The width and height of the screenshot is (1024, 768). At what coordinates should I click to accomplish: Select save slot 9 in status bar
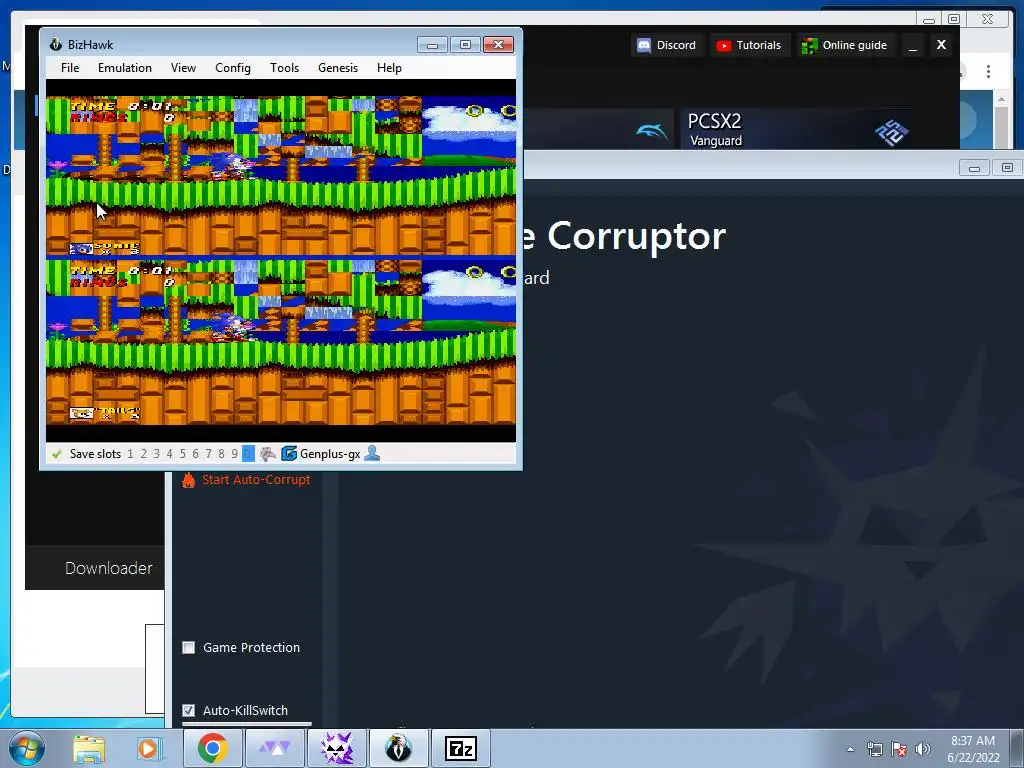pos(234,454)
